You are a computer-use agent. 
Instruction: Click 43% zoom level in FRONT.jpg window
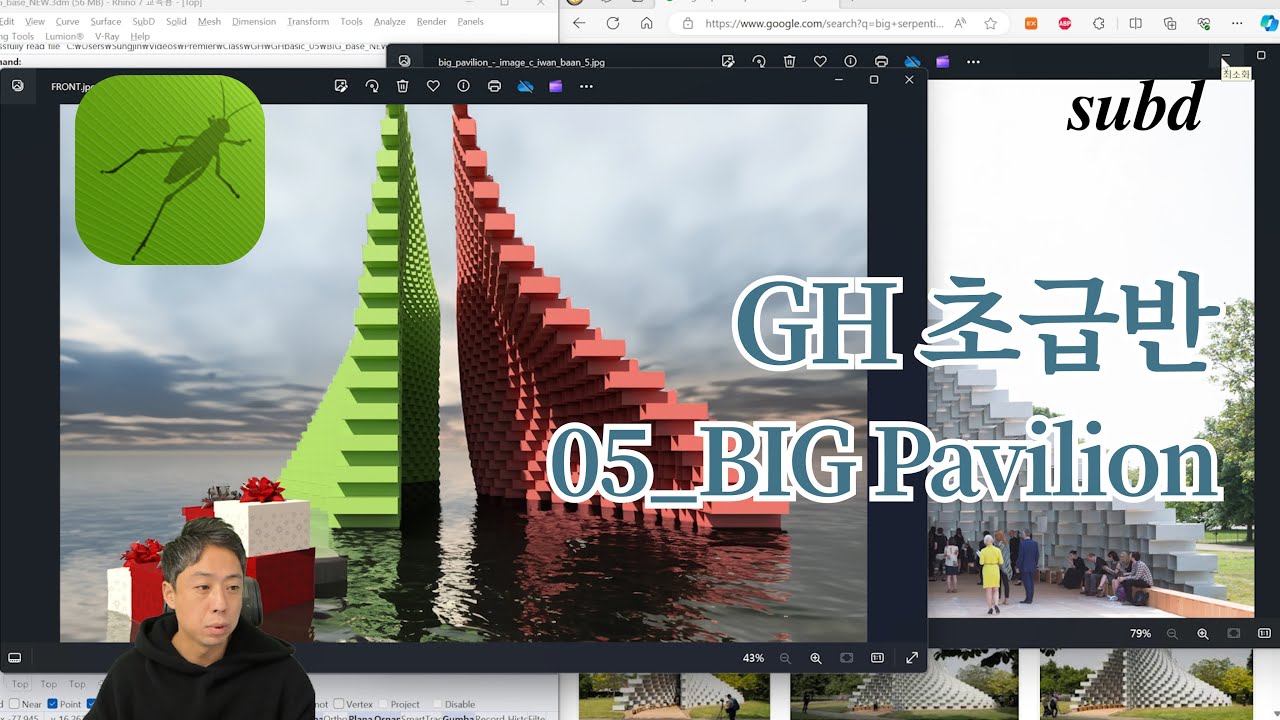(753, 658)
